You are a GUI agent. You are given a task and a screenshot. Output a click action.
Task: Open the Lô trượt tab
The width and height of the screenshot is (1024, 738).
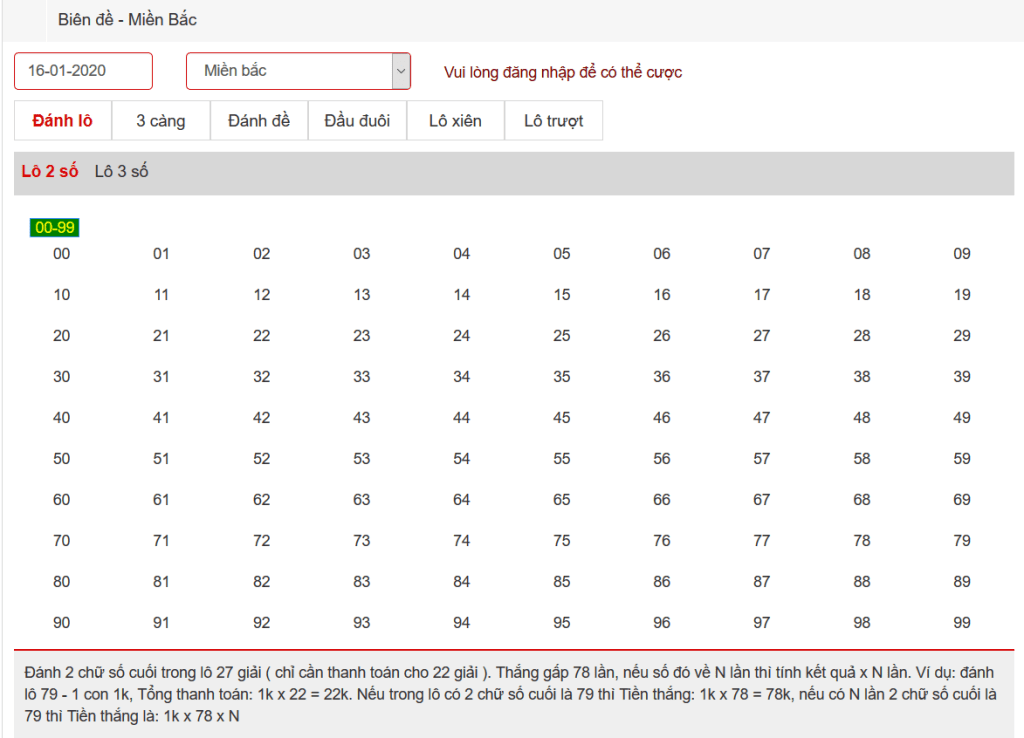(553, 121)
